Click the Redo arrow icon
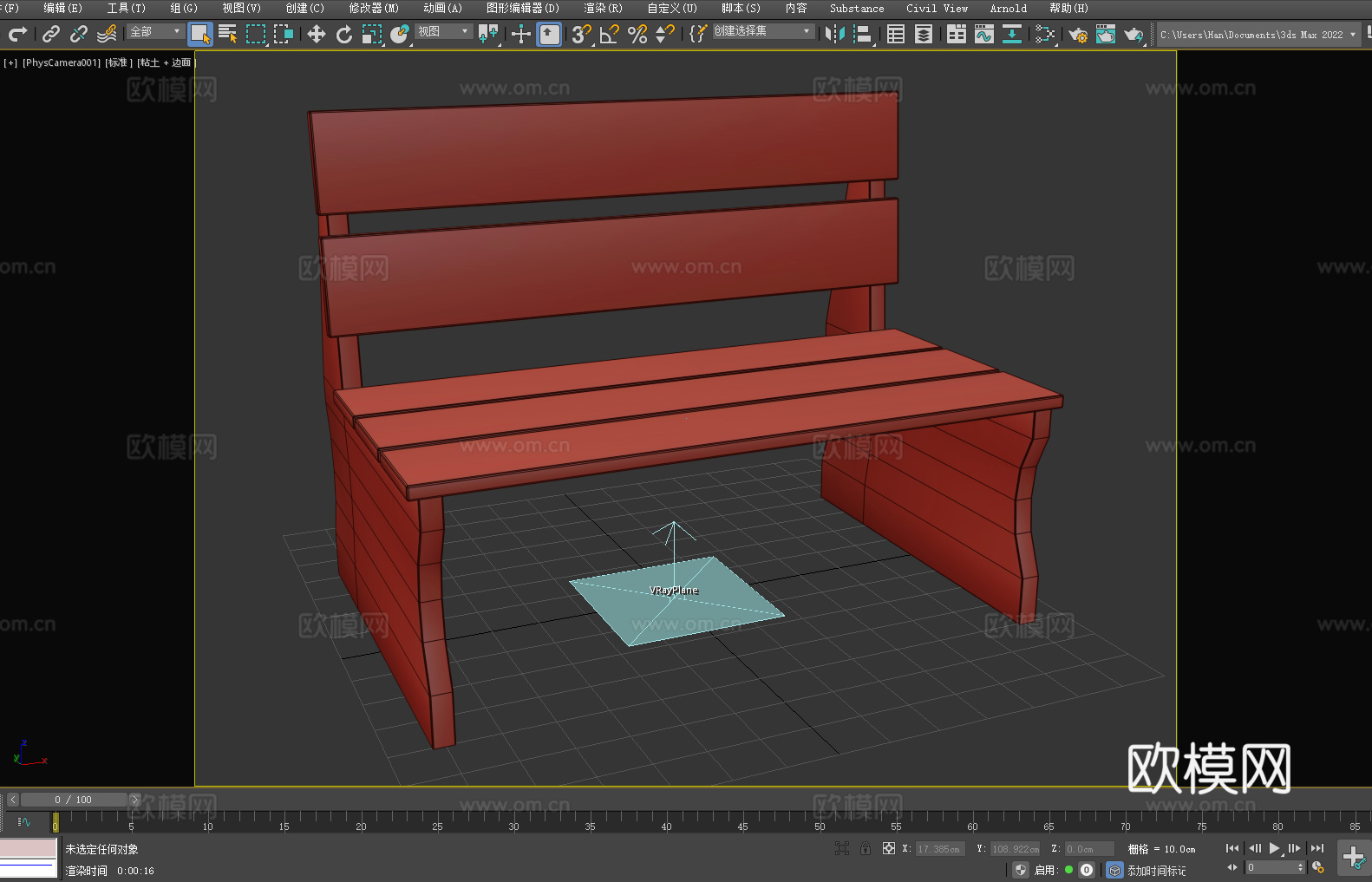This screenshot has width=1372, height=882. (17, 34)
